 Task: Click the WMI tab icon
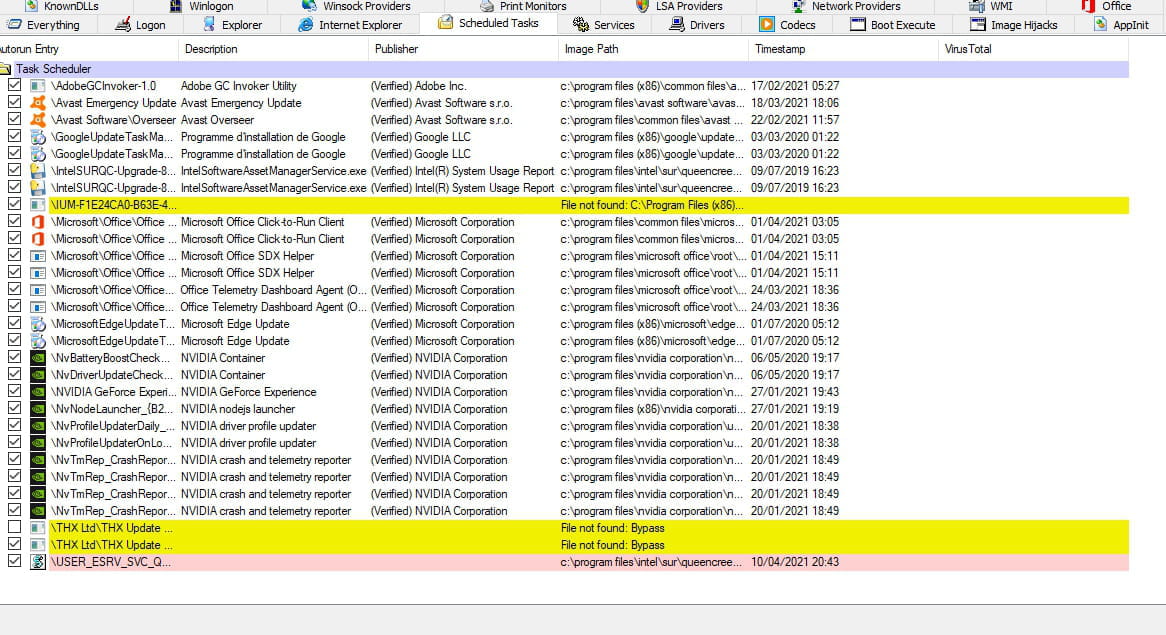pyautogui.click(x=976, y=6)
